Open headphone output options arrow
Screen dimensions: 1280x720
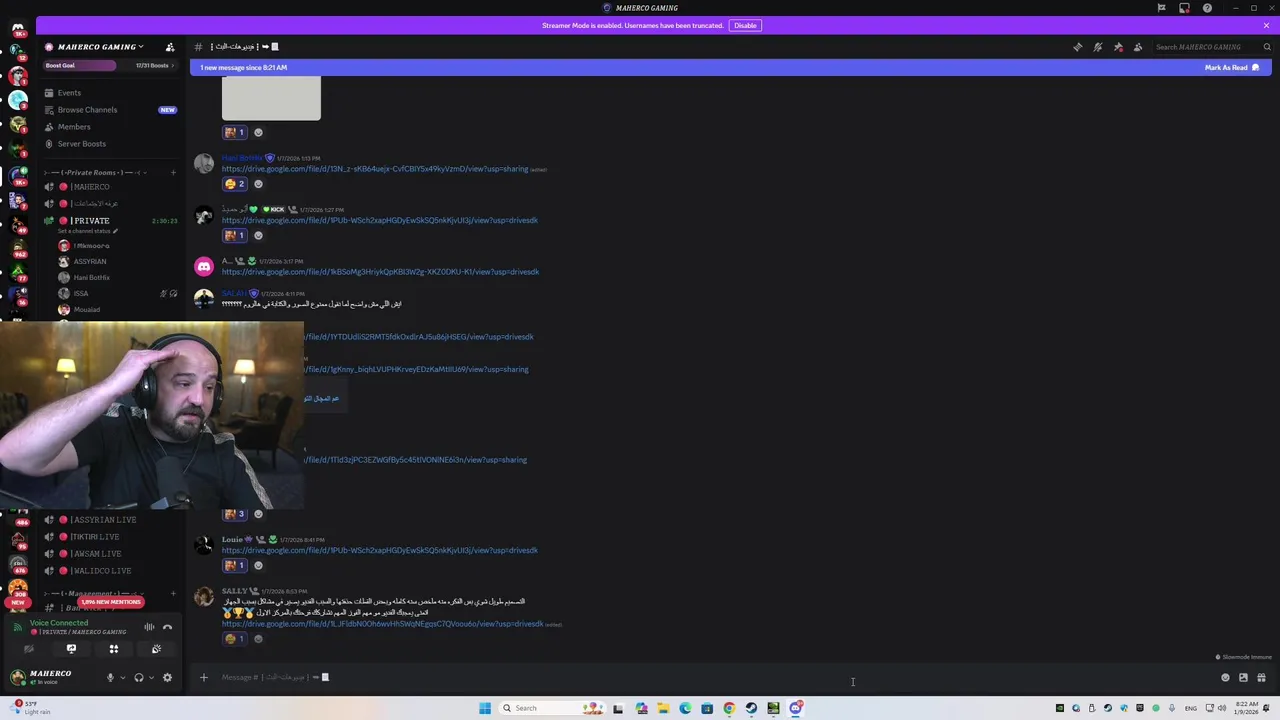pyautogui.click(x=151, y=677)
